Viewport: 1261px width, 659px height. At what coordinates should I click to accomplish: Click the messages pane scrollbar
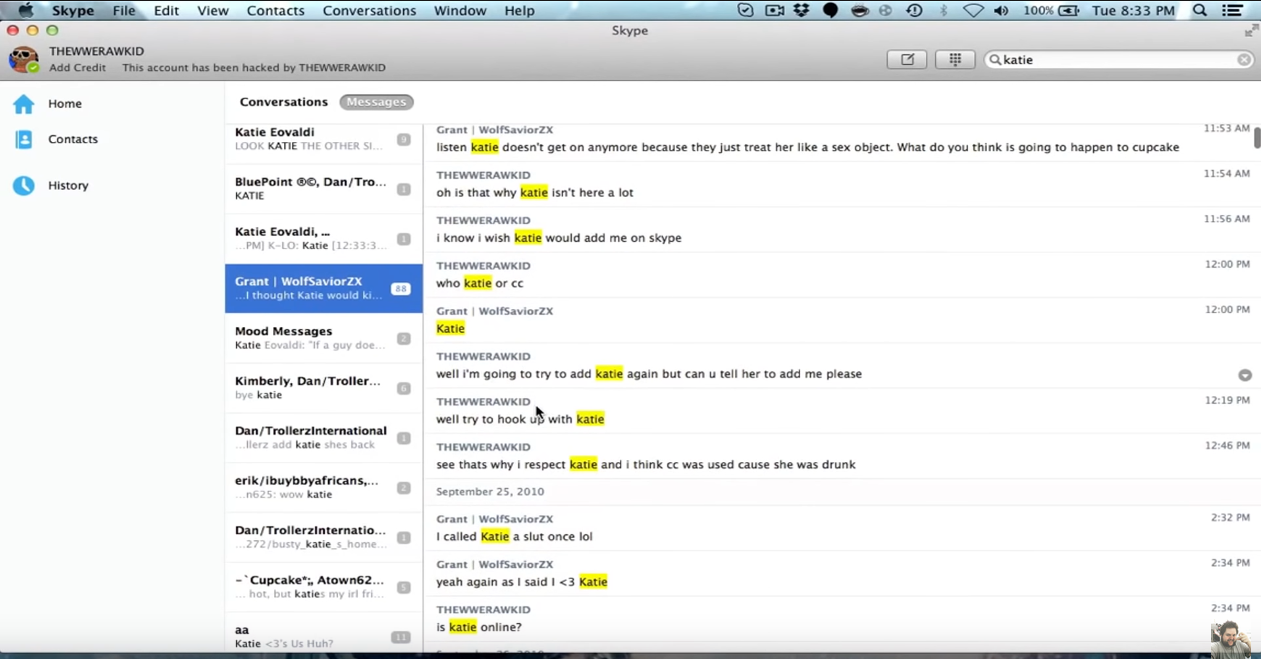pyautogui.click(x=1256, y=138)
